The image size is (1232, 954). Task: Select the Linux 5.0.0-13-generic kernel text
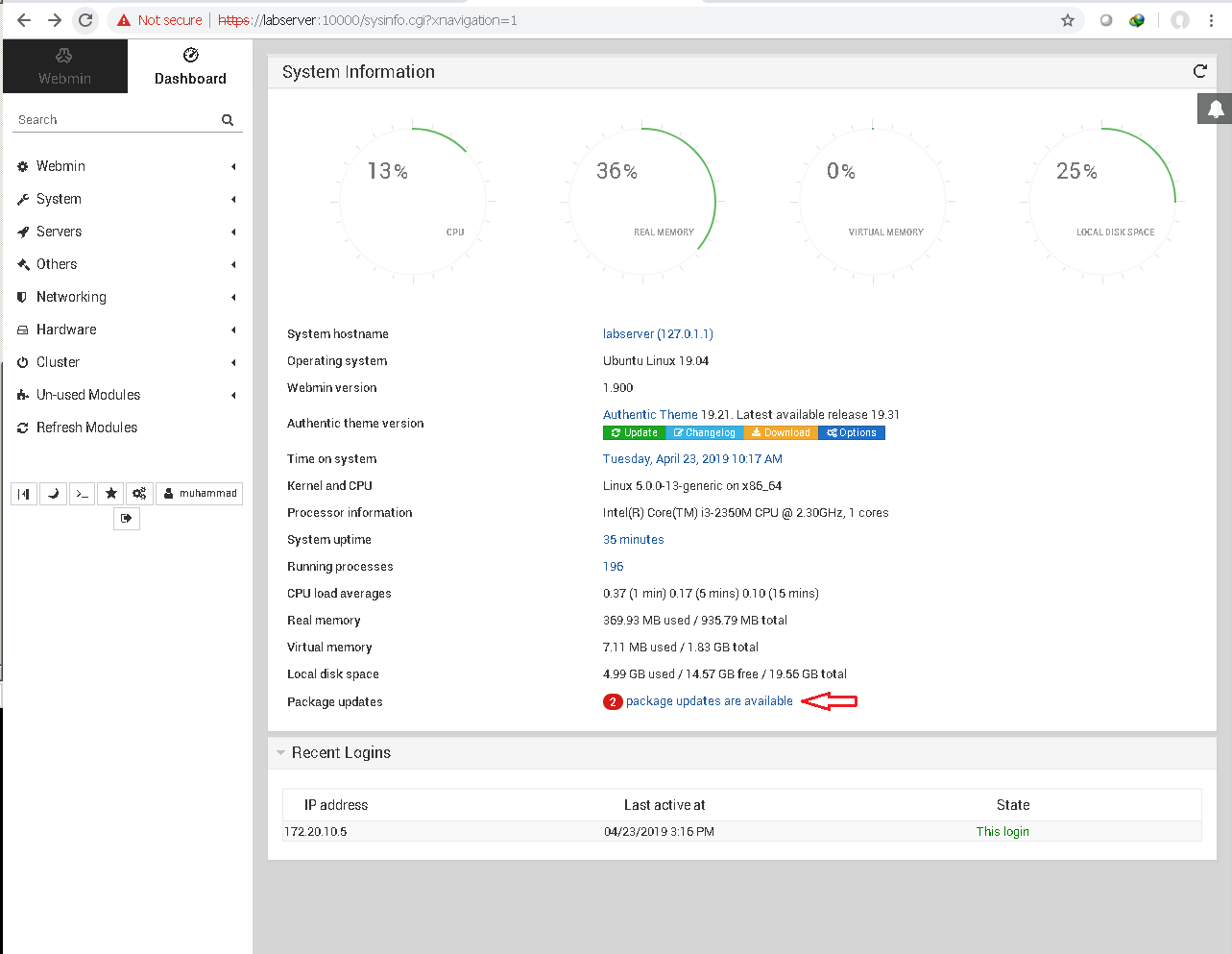click(692, 486)
